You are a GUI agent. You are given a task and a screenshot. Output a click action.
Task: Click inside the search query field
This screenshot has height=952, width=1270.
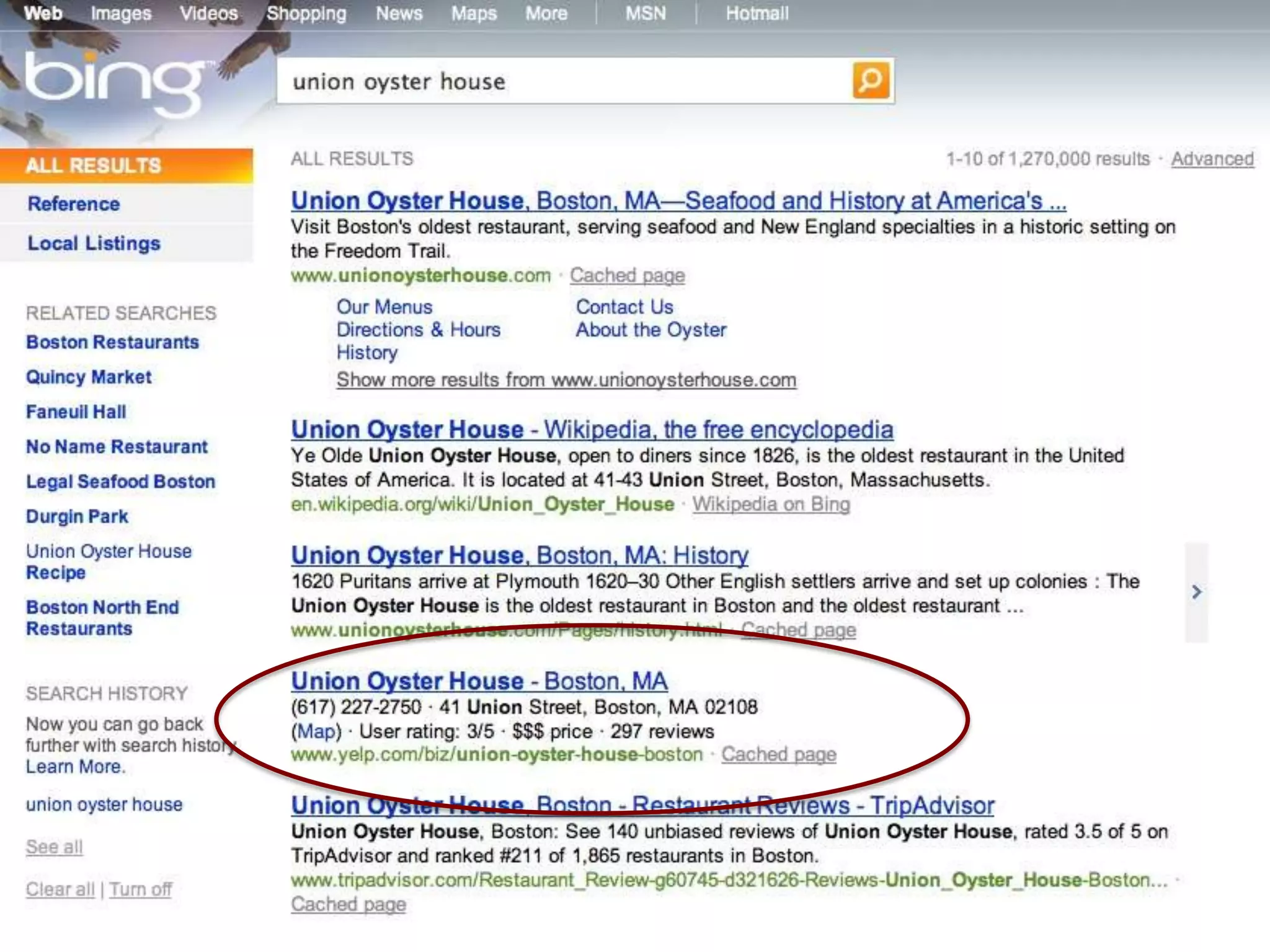558,81
